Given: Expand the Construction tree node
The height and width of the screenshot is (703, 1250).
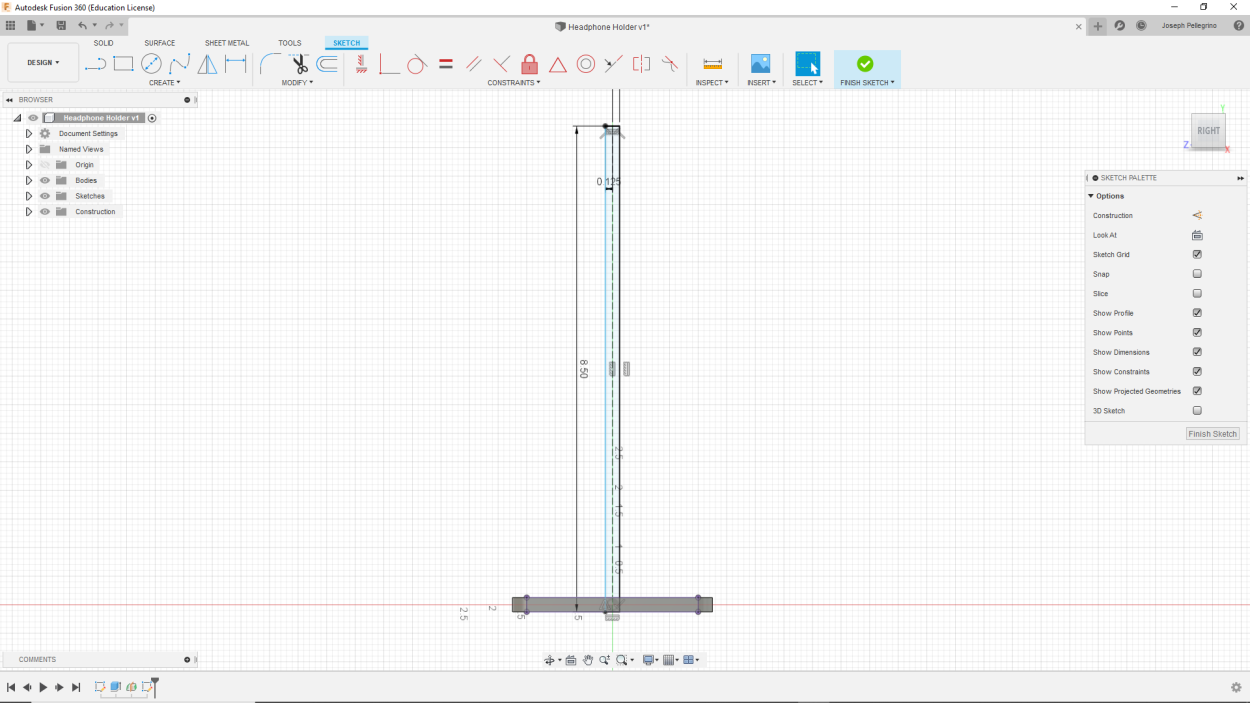Looking at the screenshot, I should pyautogui.click(x=29, y=212).
